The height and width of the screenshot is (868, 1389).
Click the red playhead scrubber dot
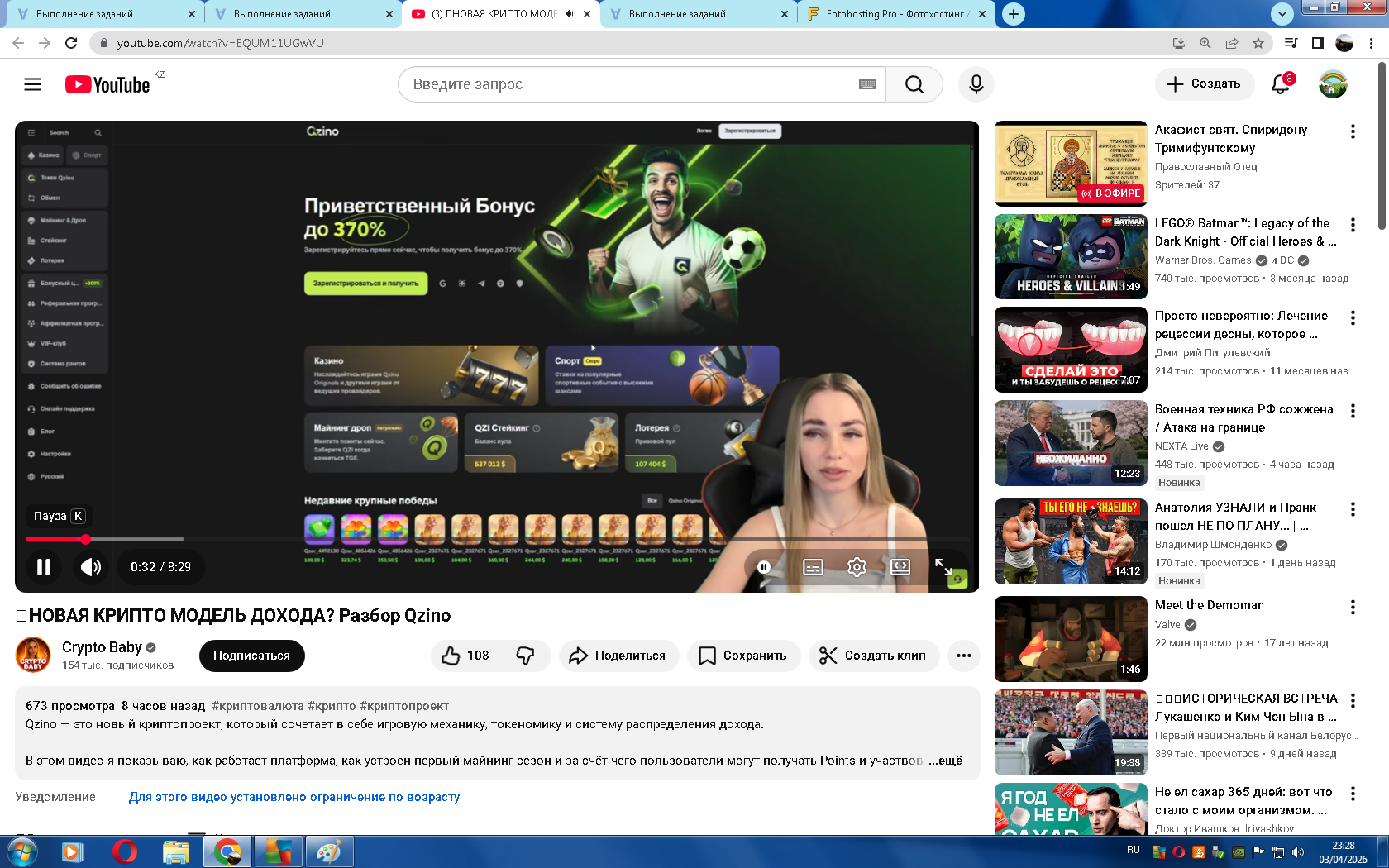coord(85,539)
